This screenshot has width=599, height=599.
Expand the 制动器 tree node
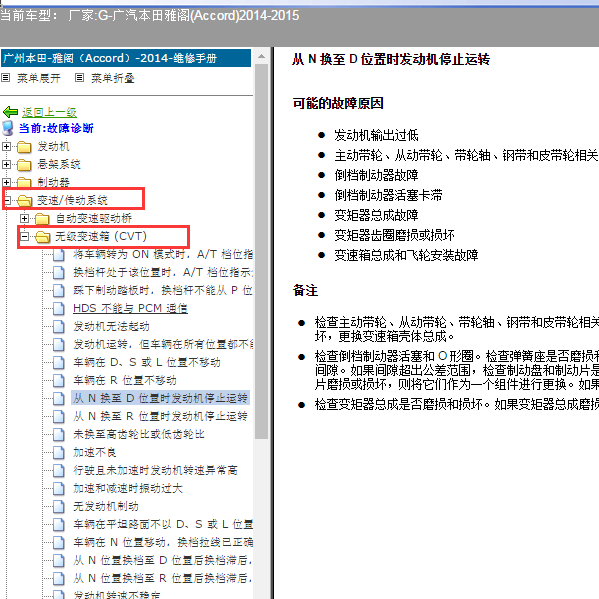point(6,182)
